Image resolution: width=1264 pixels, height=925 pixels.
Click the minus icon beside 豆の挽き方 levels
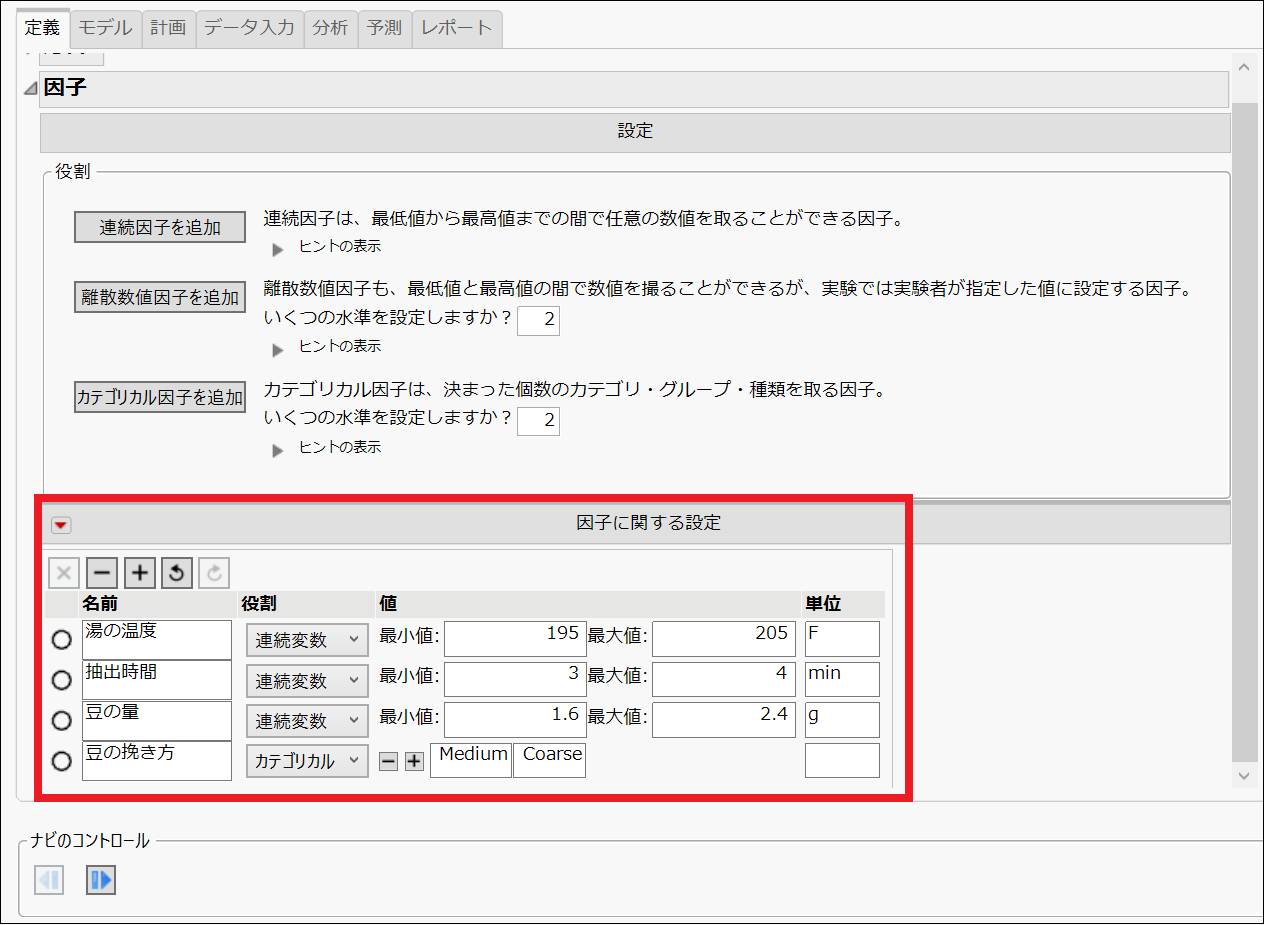[389, 760]
